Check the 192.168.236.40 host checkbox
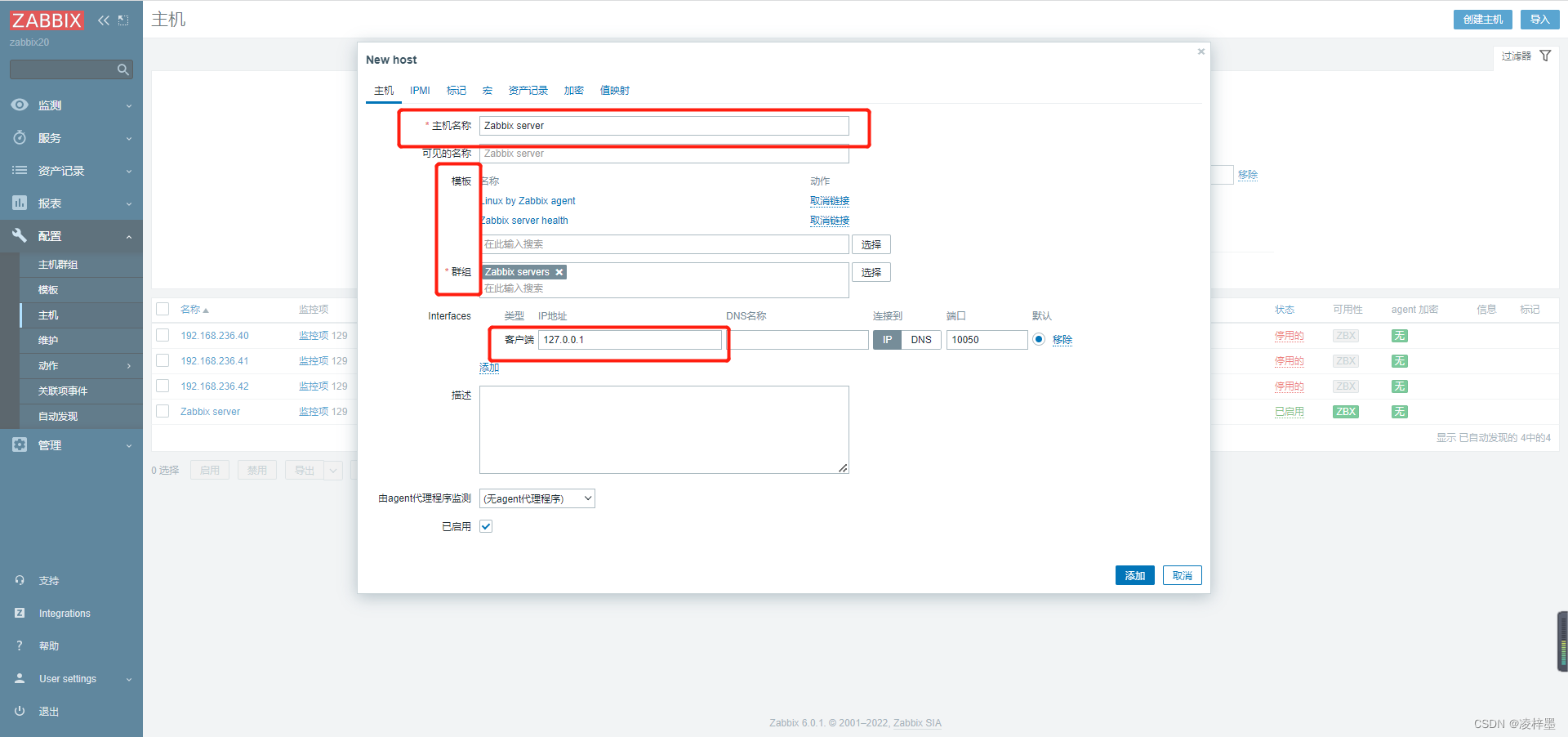 (163, 335)
